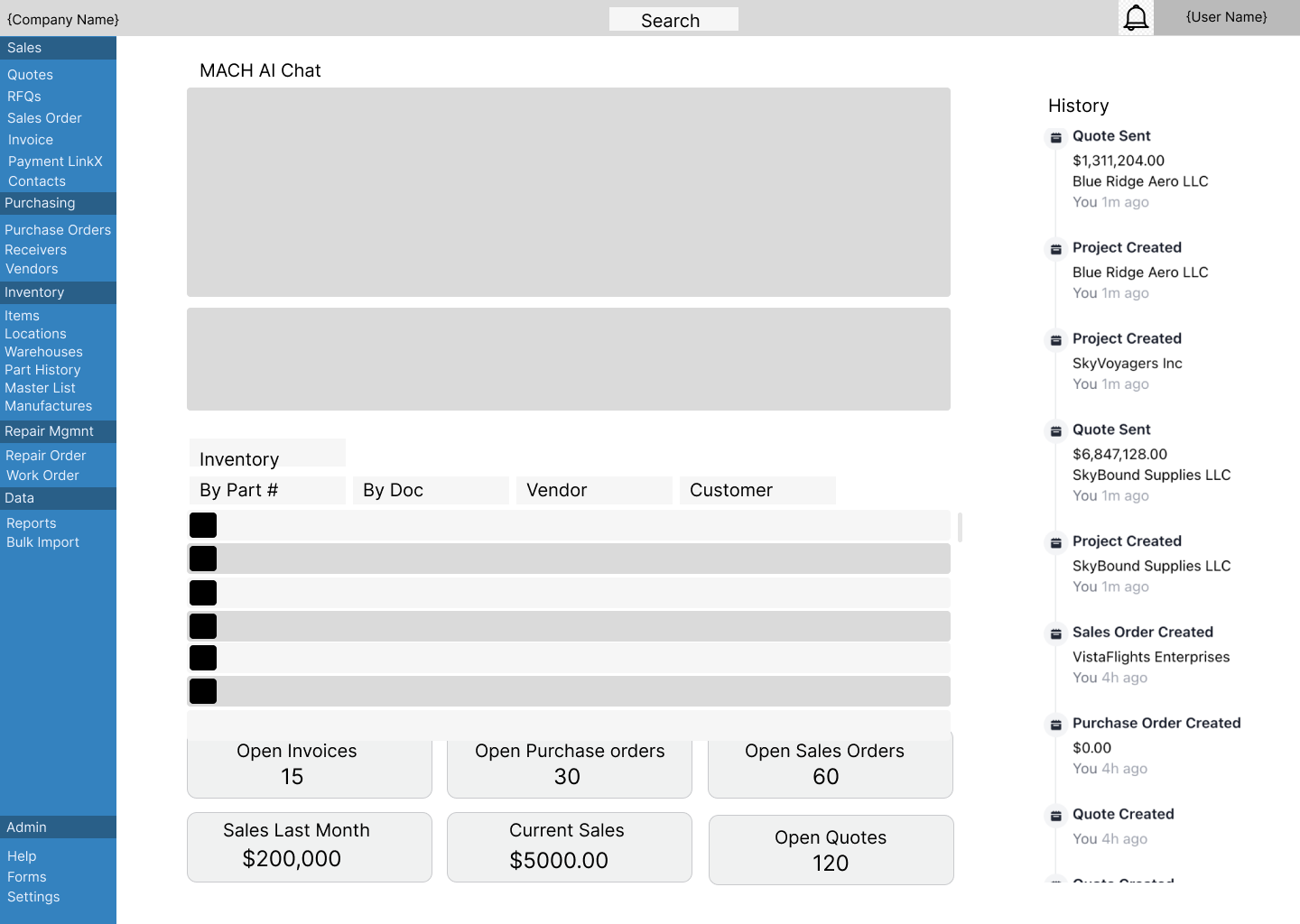The image size is (1300, 924).
Task: Click the notification bell icon
Action: pyautogui.click(x=1137, y=17)
